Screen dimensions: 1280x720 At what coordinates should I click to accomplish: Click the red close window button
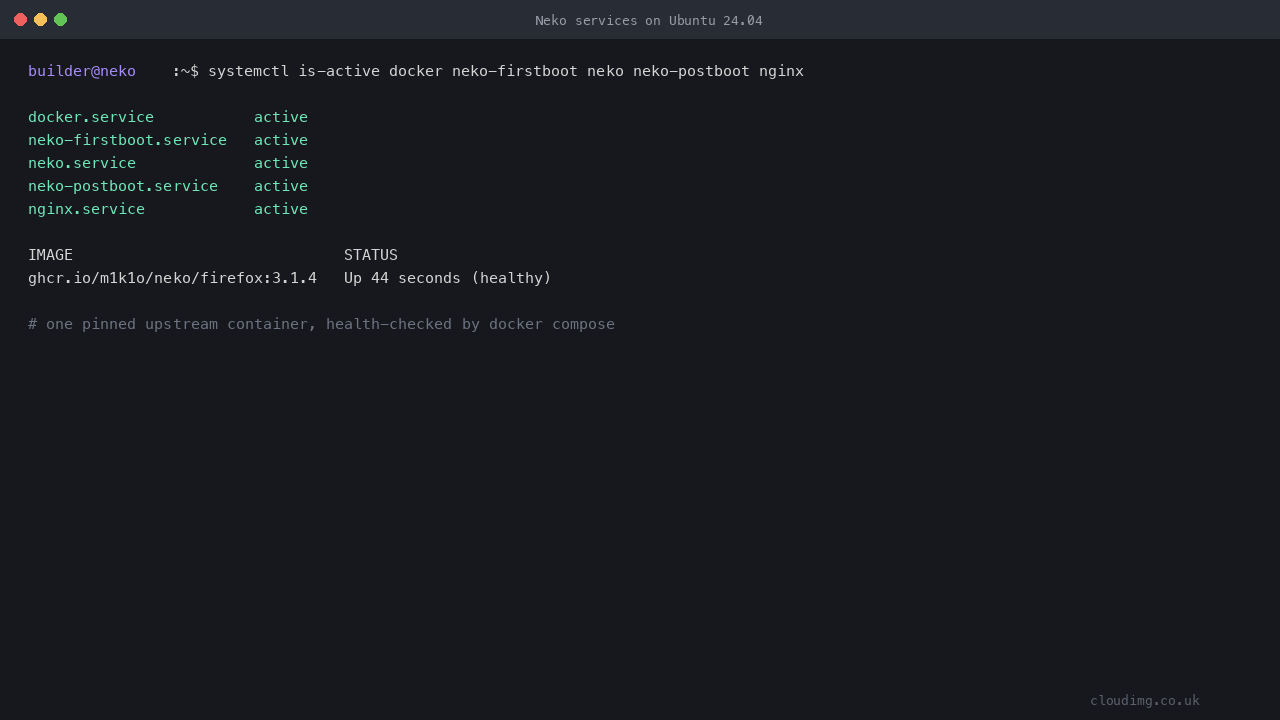click(20, 20)
